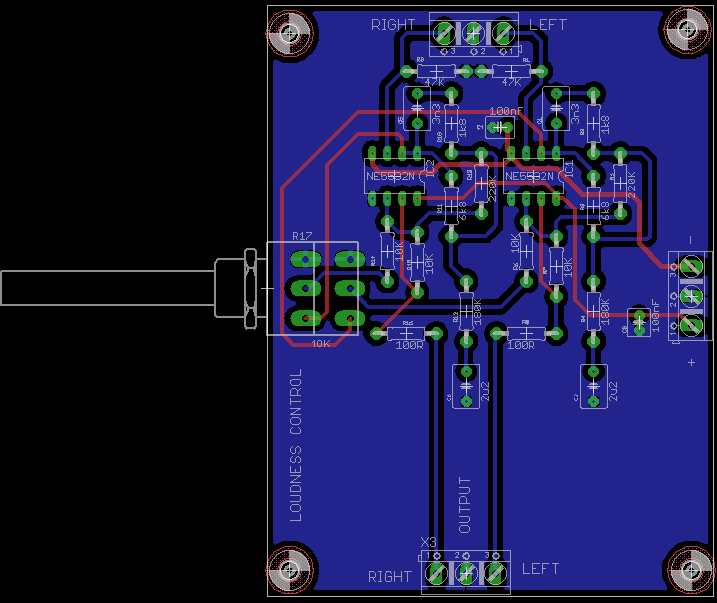Click the LOUDNESS CONTROL silkscreen text

point(296,445)
